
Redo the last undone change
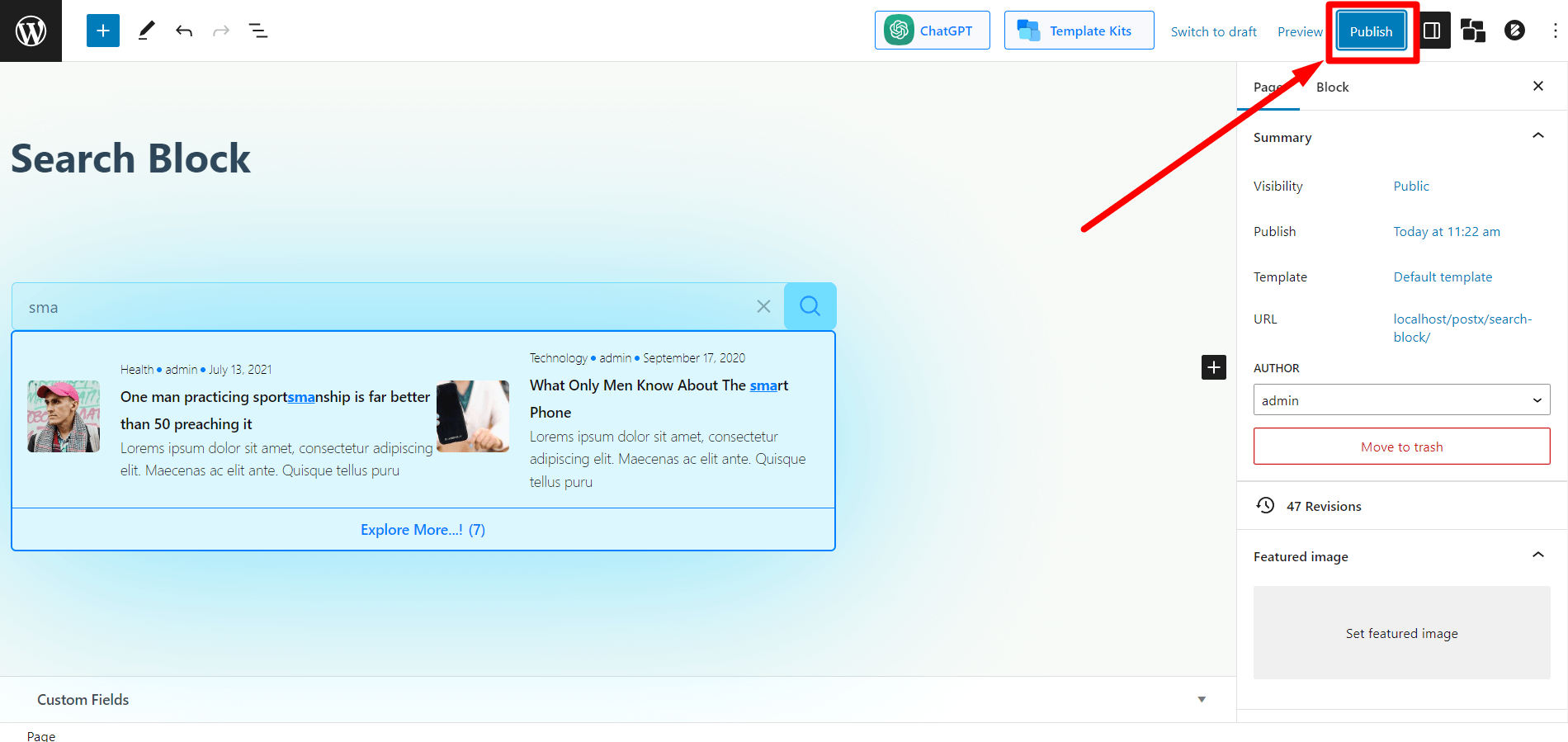pos(221,31)
